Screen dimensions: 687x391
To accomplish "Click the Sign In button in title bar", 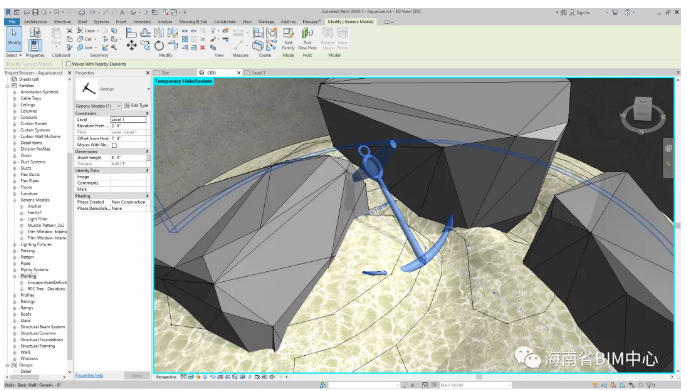I will 579,13.
